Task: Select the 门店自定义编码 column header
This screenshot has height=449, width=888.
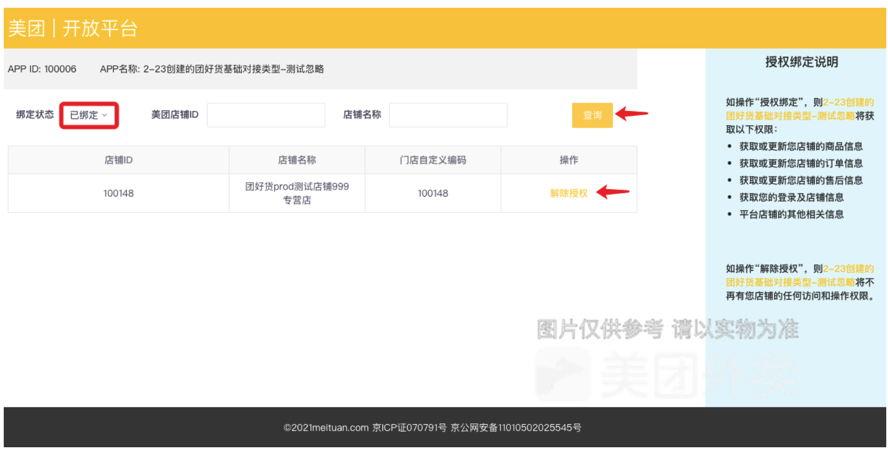Action: tap(433, 160)
